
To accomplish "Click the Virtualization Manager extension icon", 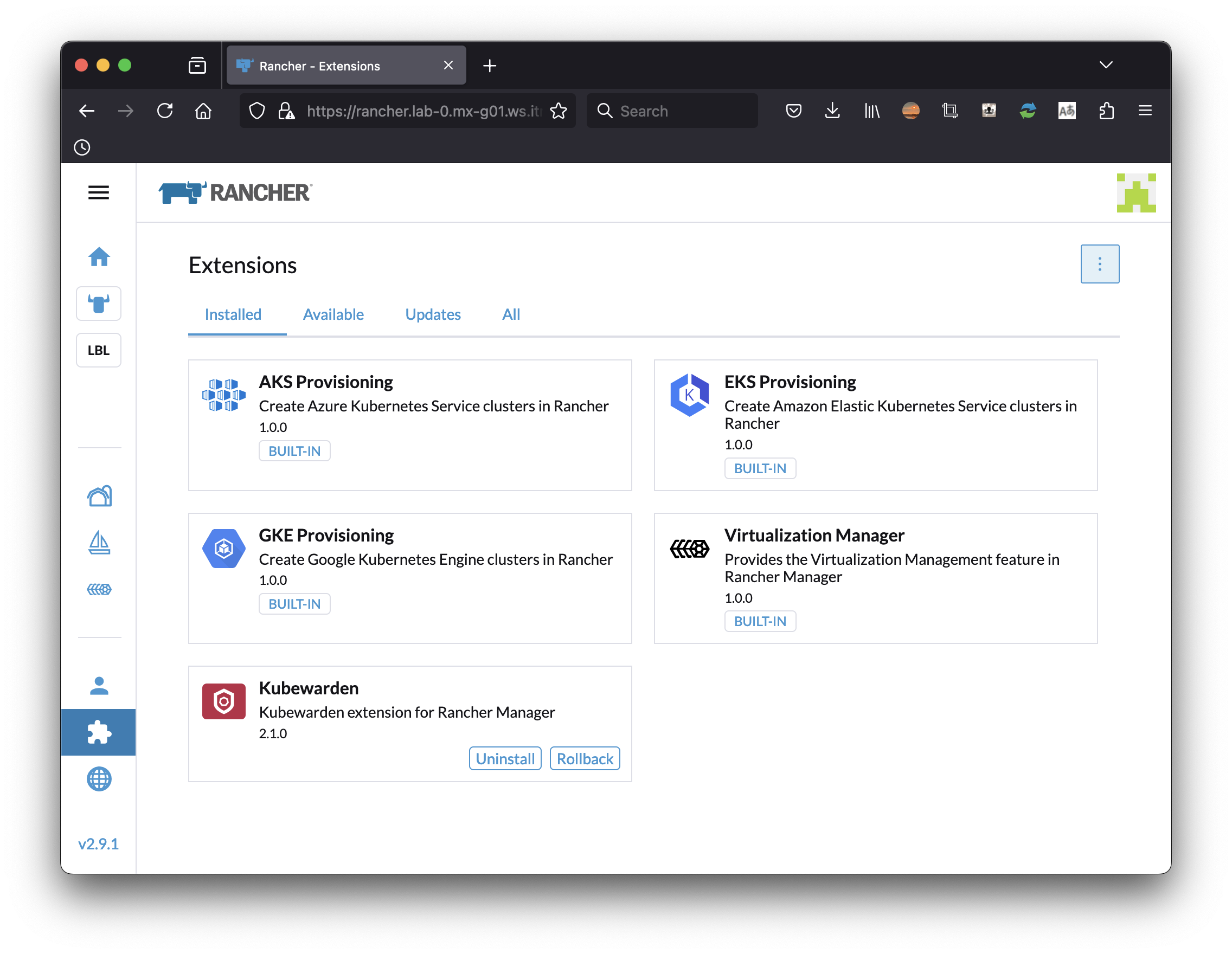I will click(689, 548).
